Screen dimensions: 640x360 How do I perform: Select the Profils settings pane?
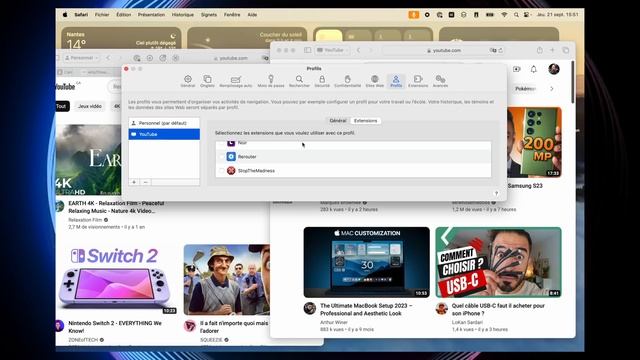(396, 81)
